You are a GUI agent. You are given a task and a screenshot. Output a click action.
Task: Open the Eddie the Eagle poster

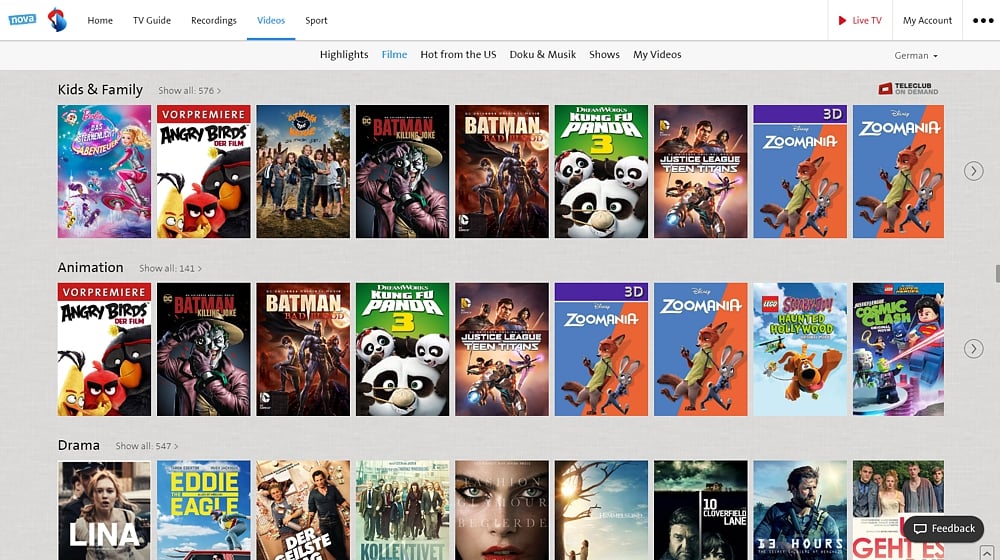(204, 510)
